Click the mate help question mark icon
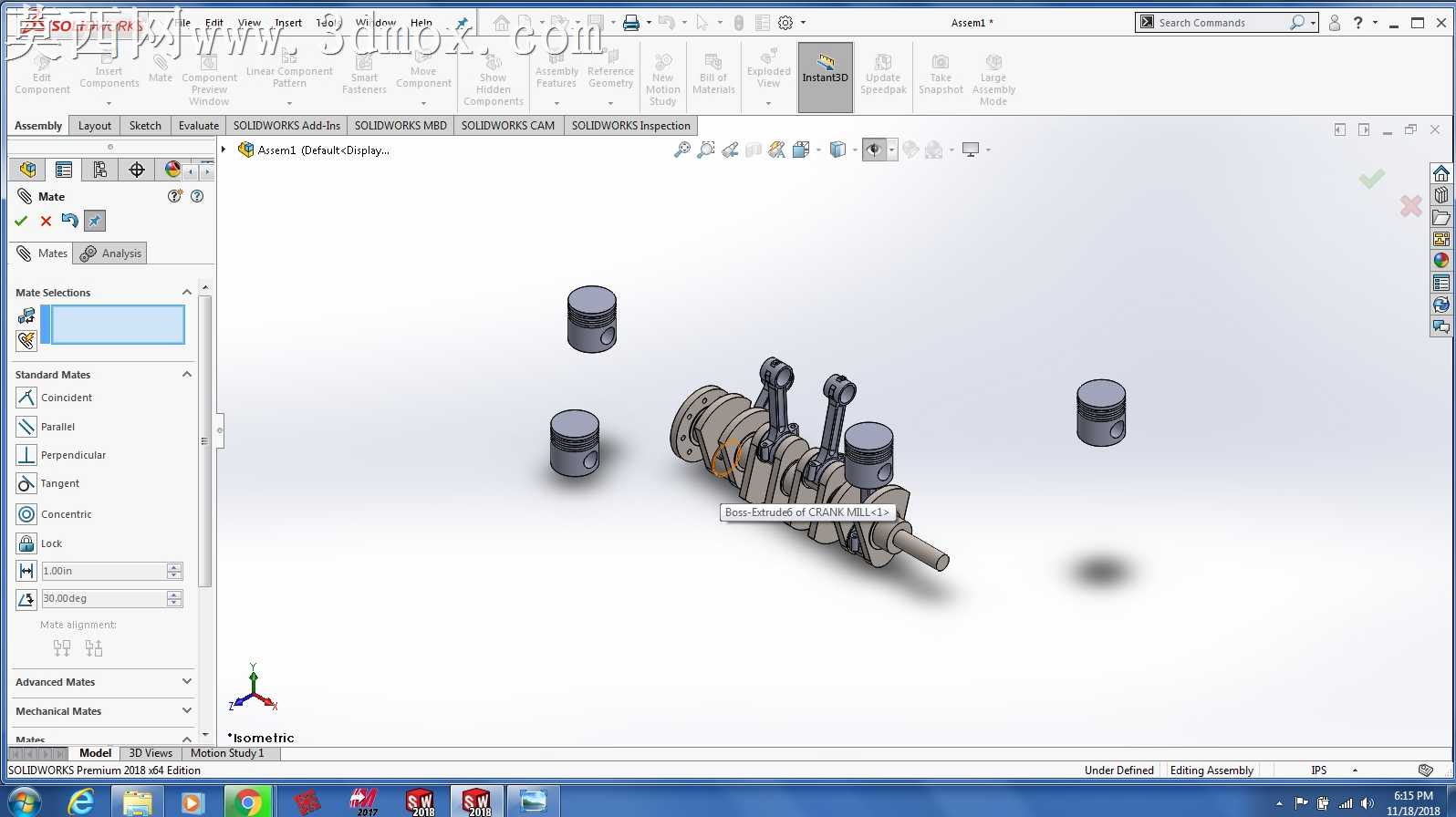Viewport: 1456px width, 817px height. click(197, 196)
